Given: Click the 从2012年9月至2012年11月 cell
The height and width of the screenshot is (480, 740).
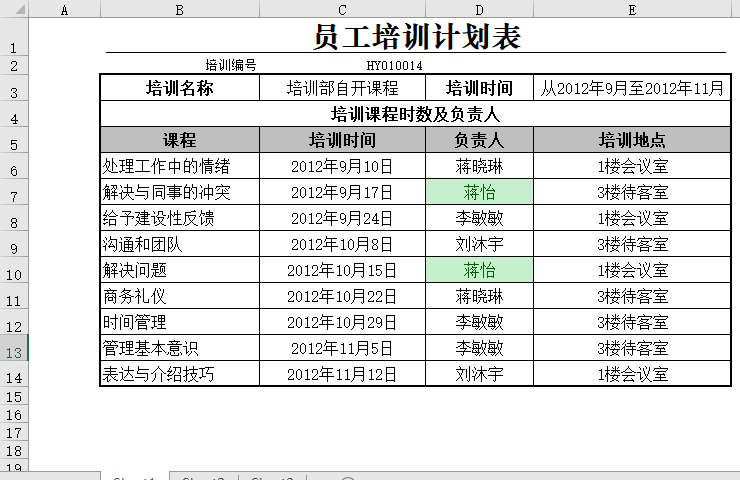Looking at the screenshot, I should point(632,88).
